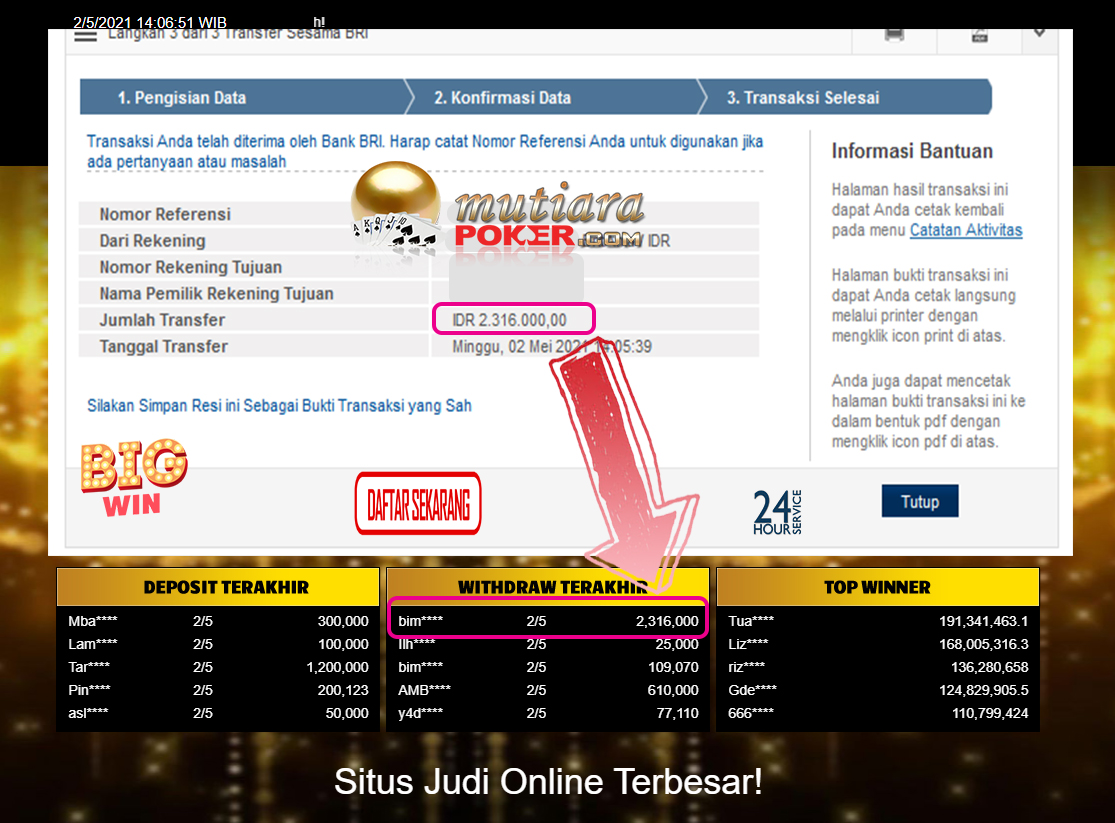Open the Catatan Aktivitas link
Viewport: 1115px width, 823px height.
[x=966, y=230]
